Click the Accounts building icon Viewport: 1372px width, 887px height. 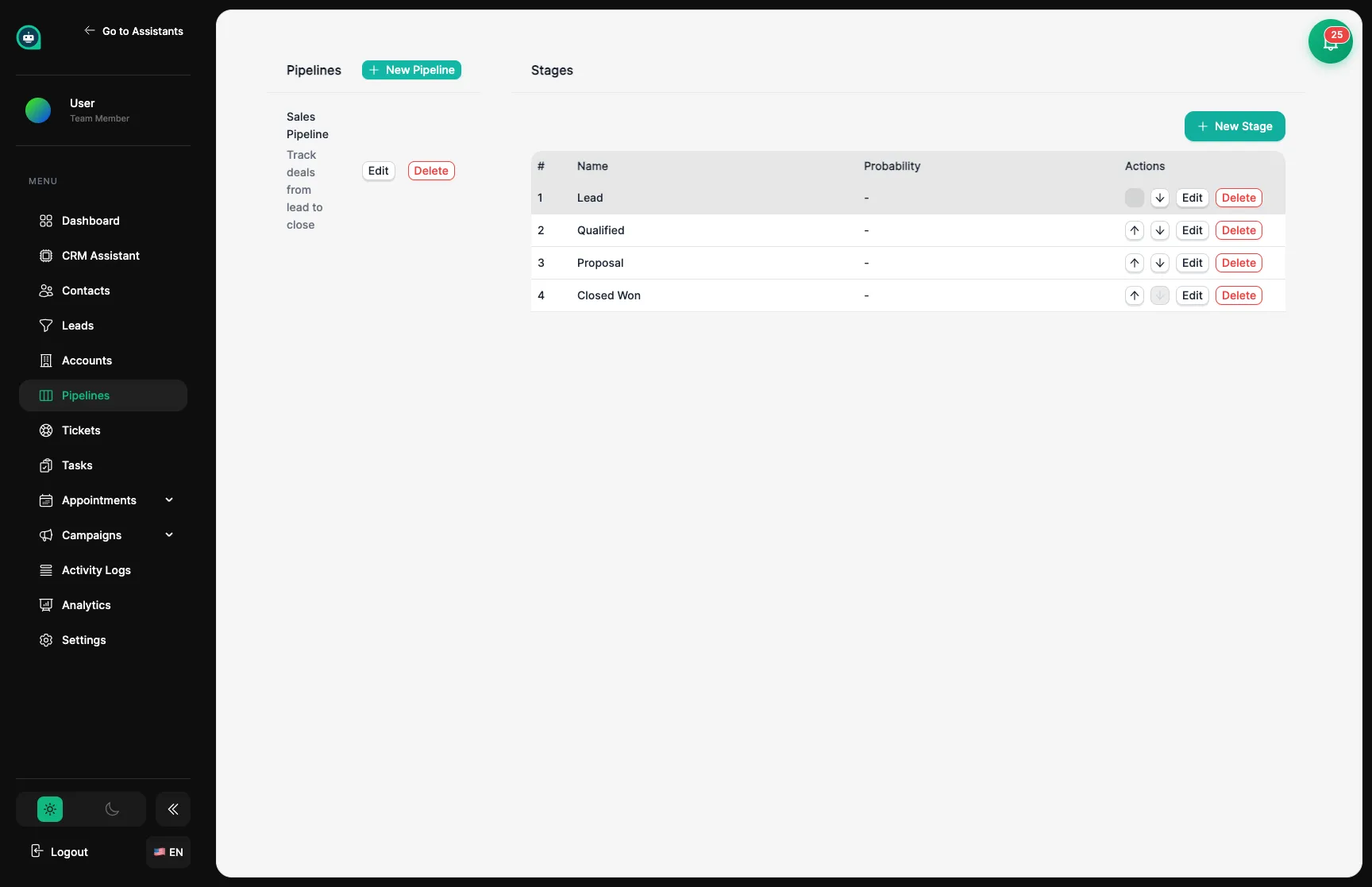[46, 361]
